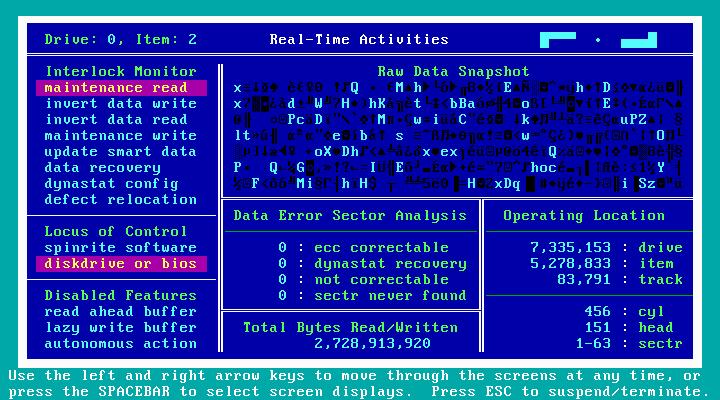Choose highlighted 'diskdrive or bios' option

(120, 264)
